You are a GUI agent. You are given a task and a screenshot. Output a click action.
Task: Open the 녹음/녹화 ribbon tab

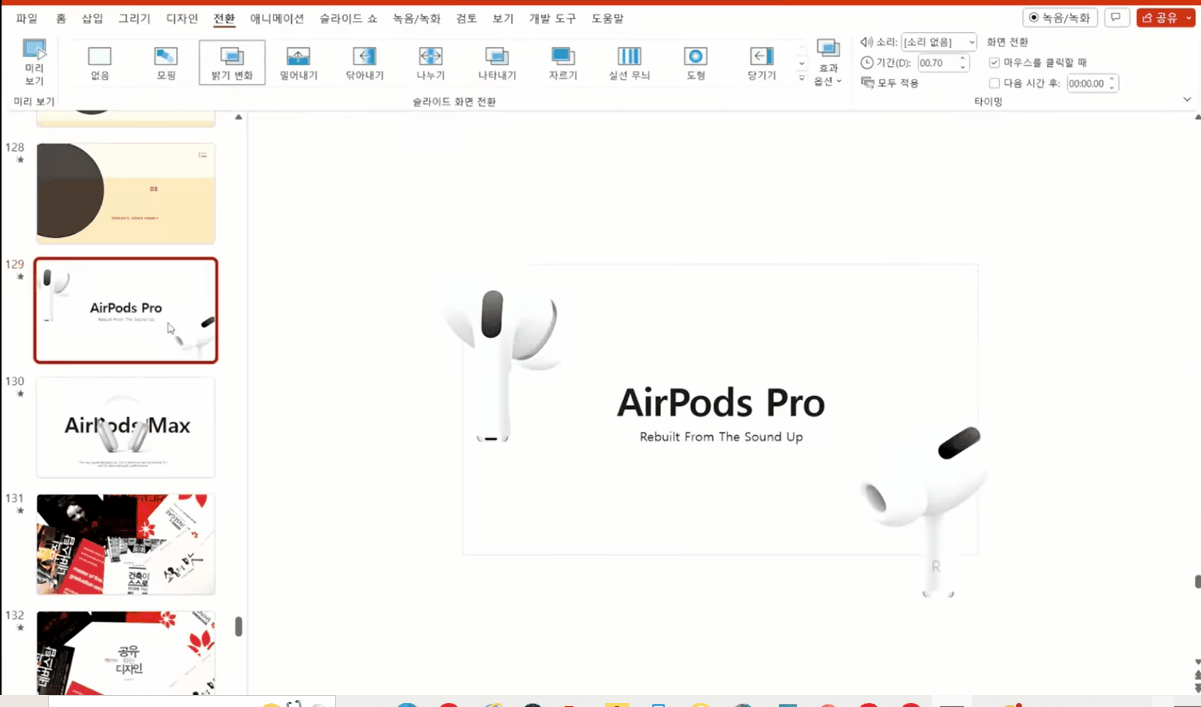coord(417,19)
